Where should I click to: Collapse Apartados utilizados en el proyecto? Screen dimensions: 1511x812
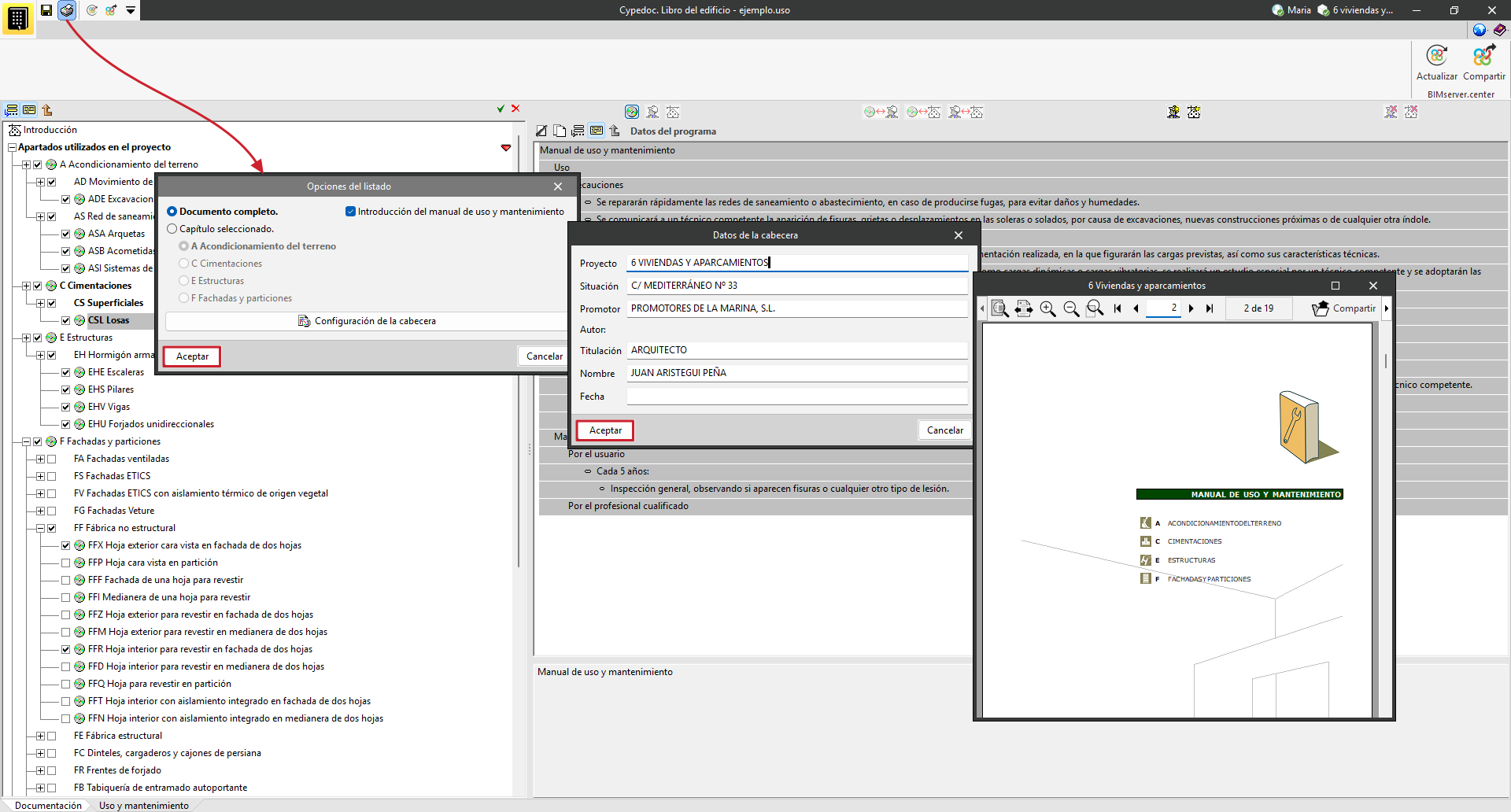[x=12, y=147]
